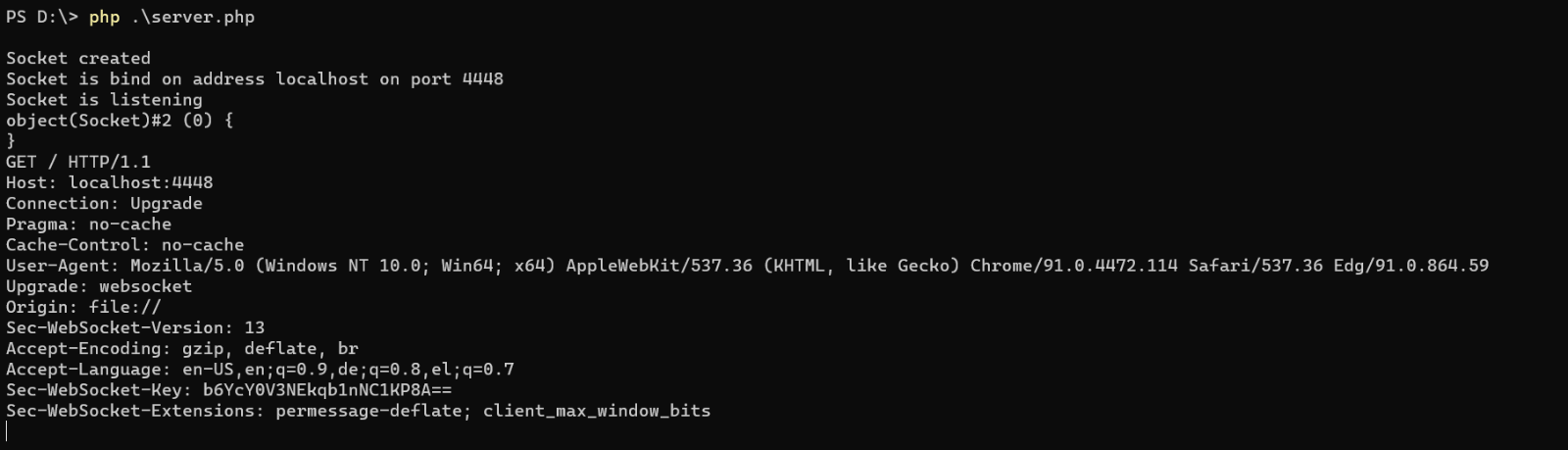Click the port number 4448 in bind message
This screenshot has width=1568, height=450.
coord(482,78)
